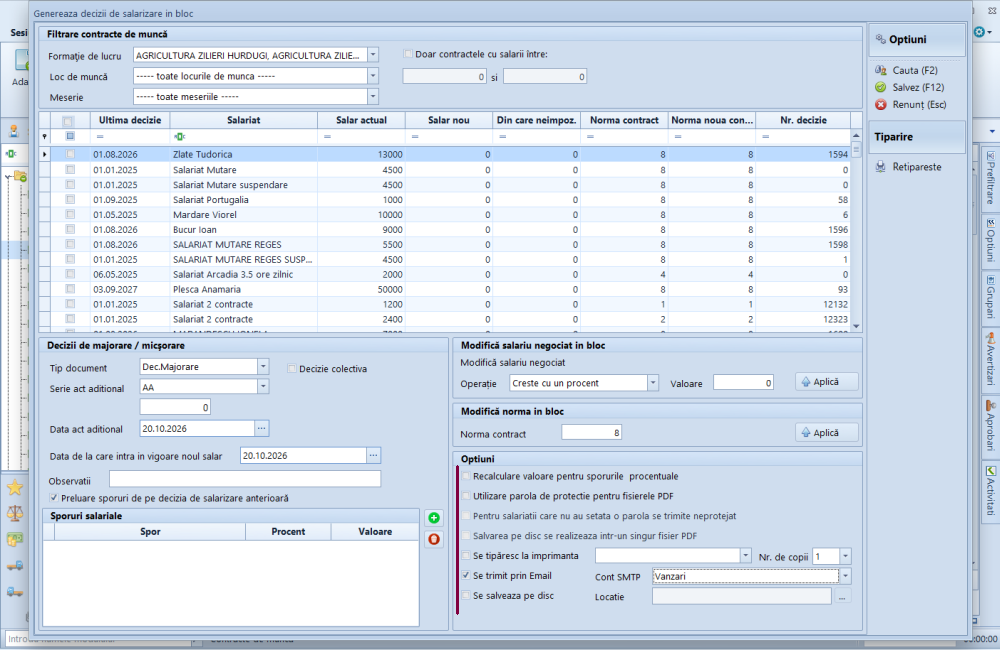Click the star favorites icon in the left sidebar
Image resolution: width=1000 pixels, height=650 pixels.
click(15, 488)
